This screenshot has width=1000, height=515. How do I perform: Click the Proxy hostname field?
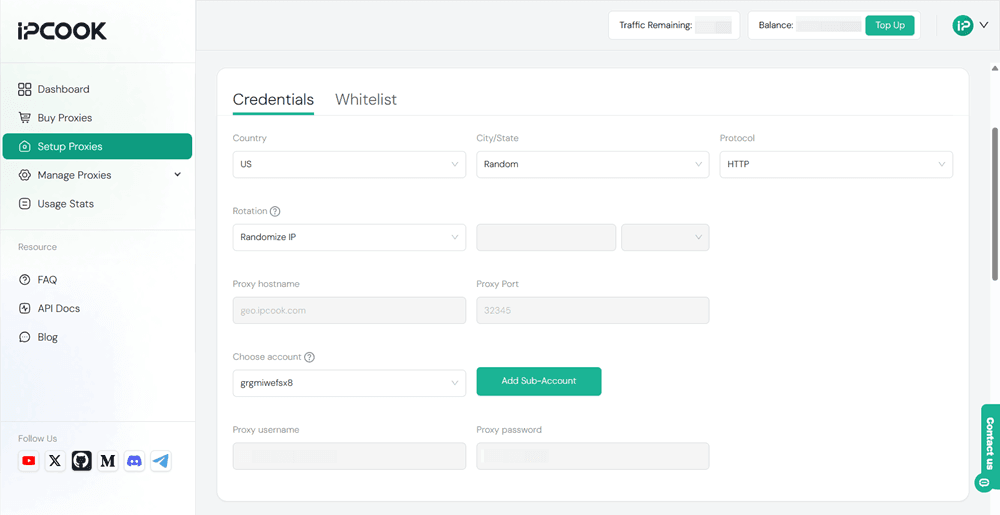click(x=348, y=310)
